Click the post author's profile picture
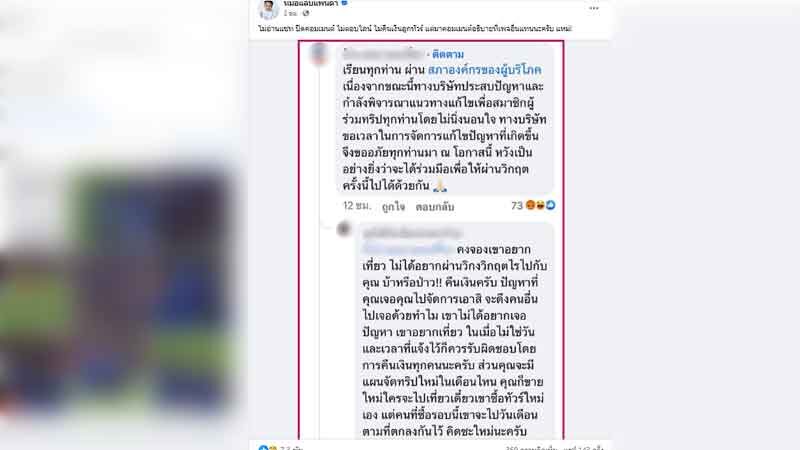 [x=268, y=9]
